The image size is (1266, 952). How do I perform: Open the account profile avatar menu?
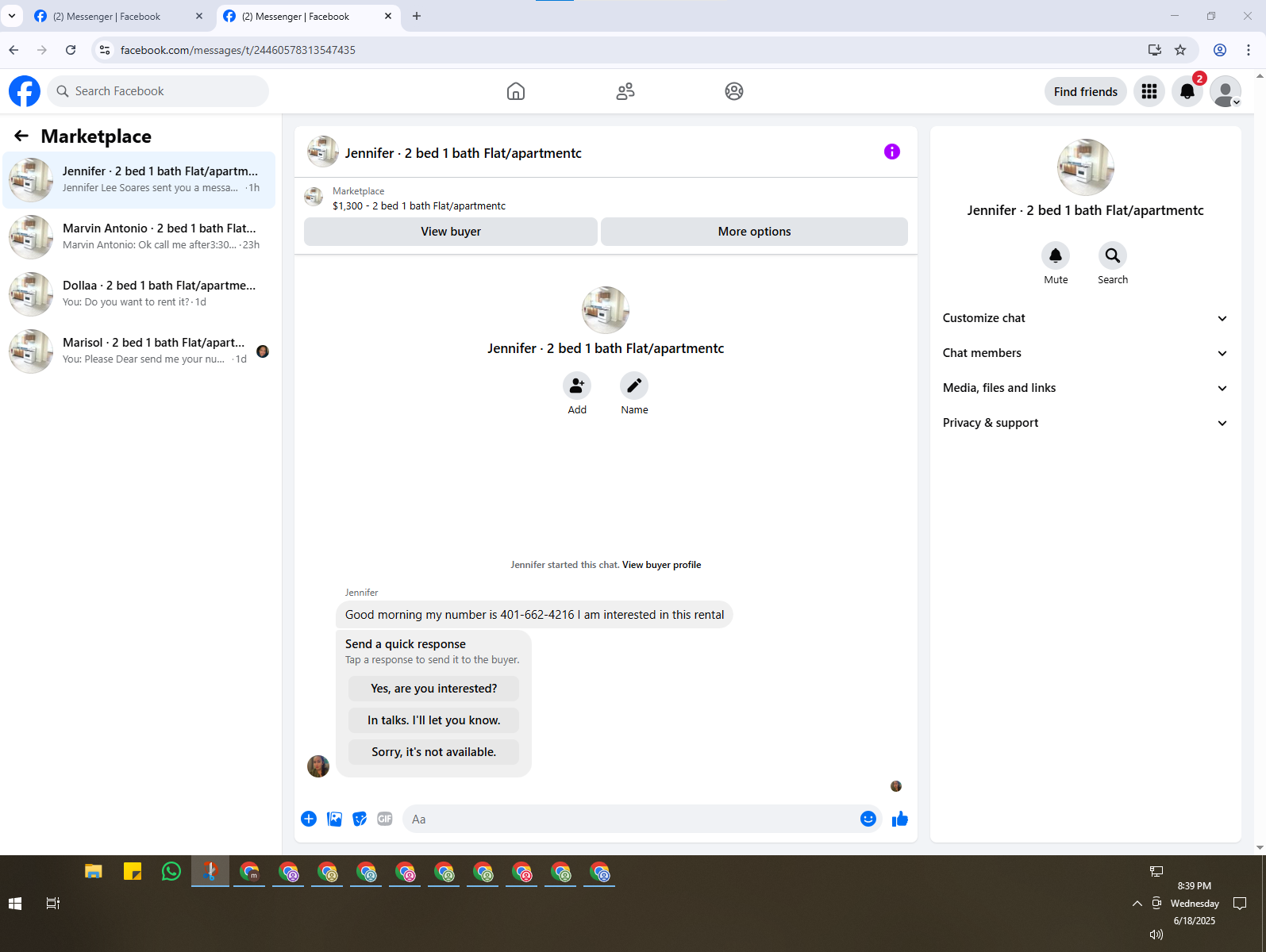click(x=1226, y=91)
